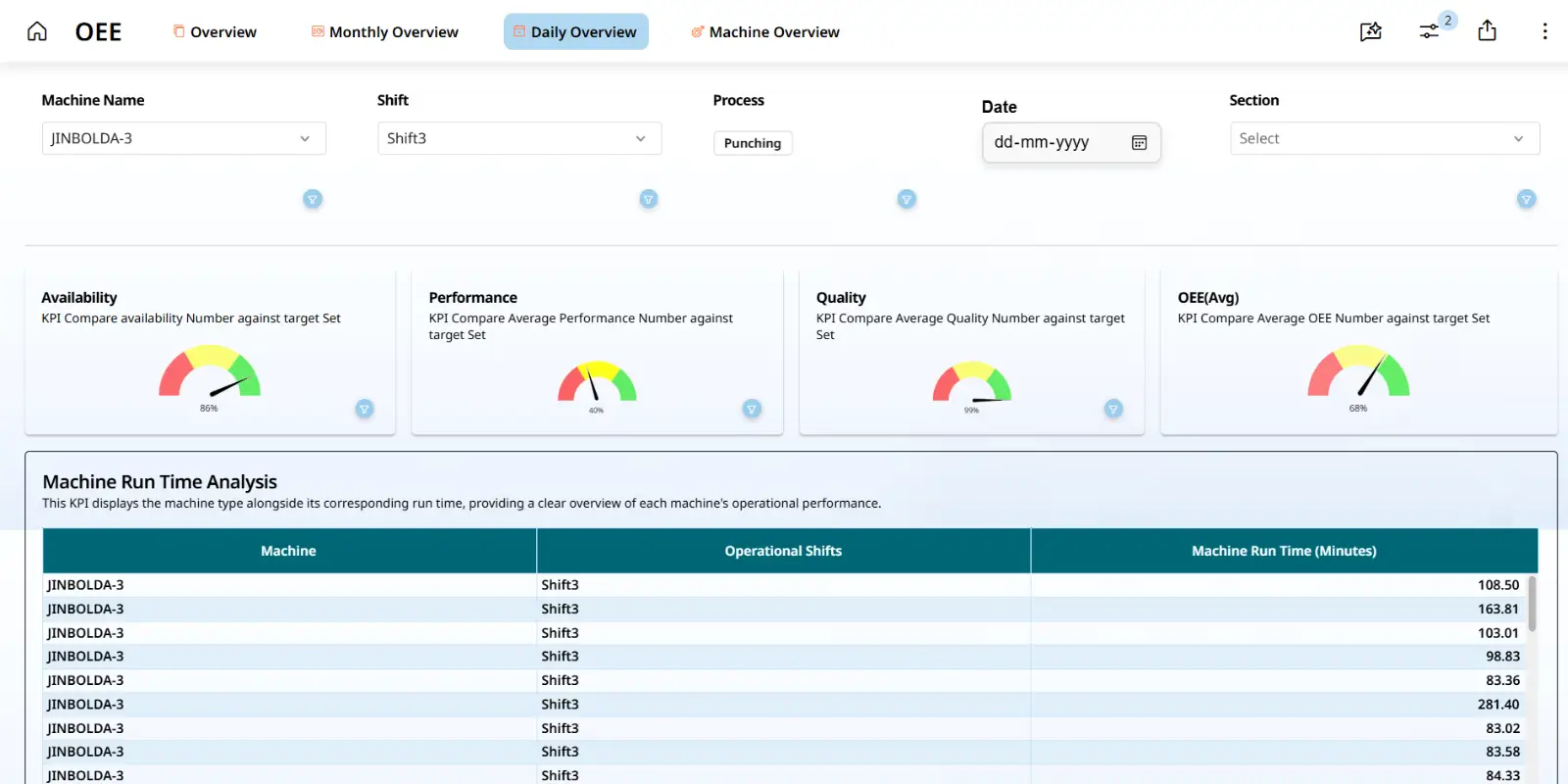
Task: Click the table's vertical scrollbar
Action: click(x=1532, y=603)
